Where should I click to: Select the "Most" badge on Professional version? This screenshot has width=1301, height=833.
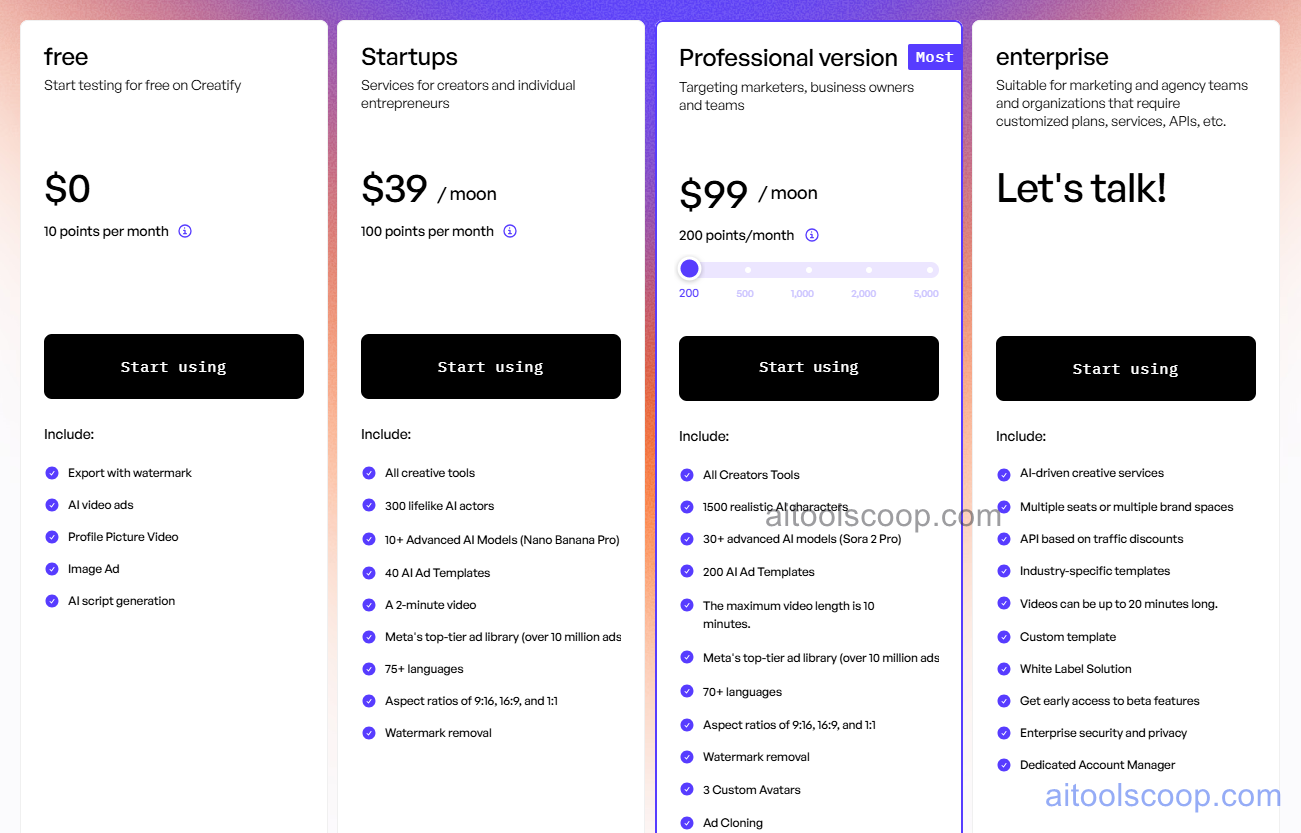(x=934, y=57)
